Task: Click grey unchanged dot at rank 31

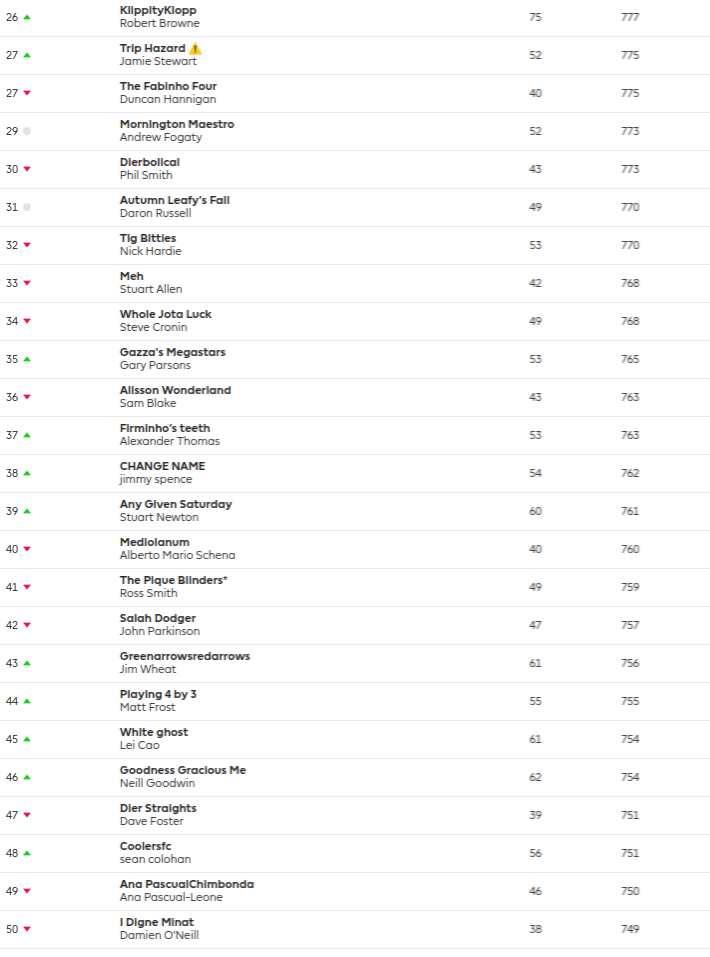Action: click(x=27, y=207)
